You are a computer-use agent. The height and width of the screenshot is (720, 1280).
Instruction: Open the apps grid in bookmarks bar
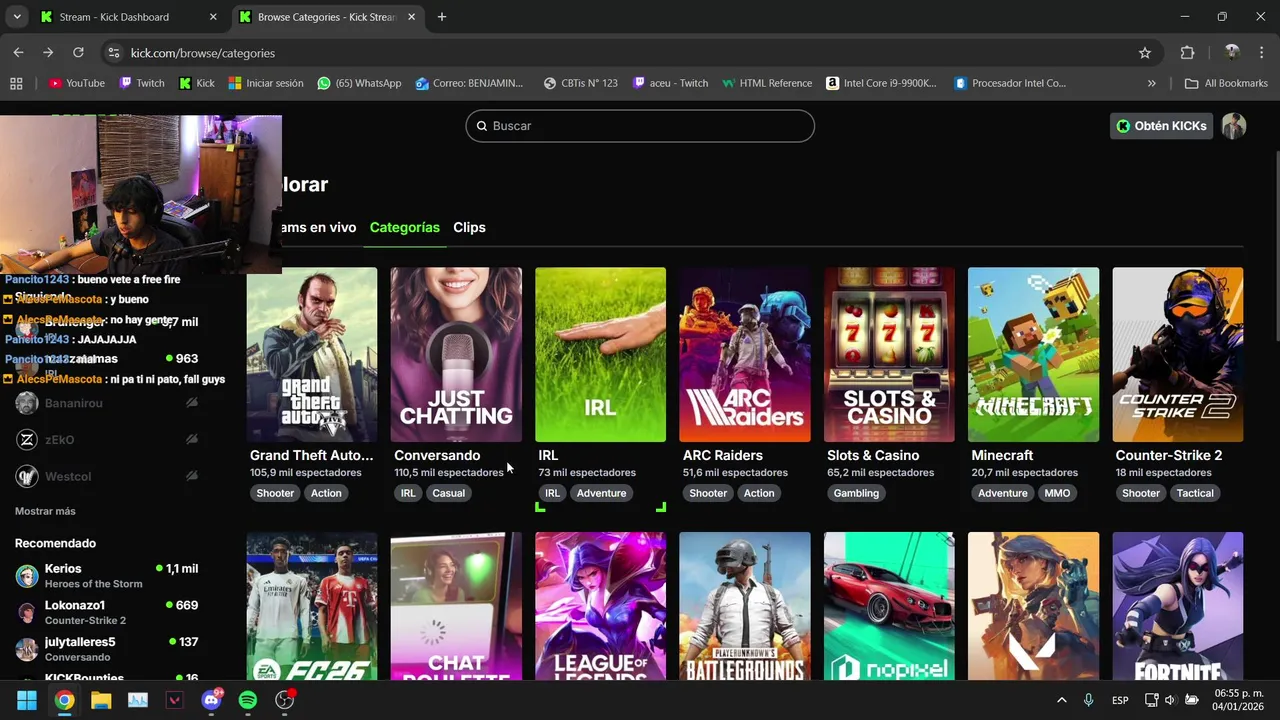click(16, 83)
